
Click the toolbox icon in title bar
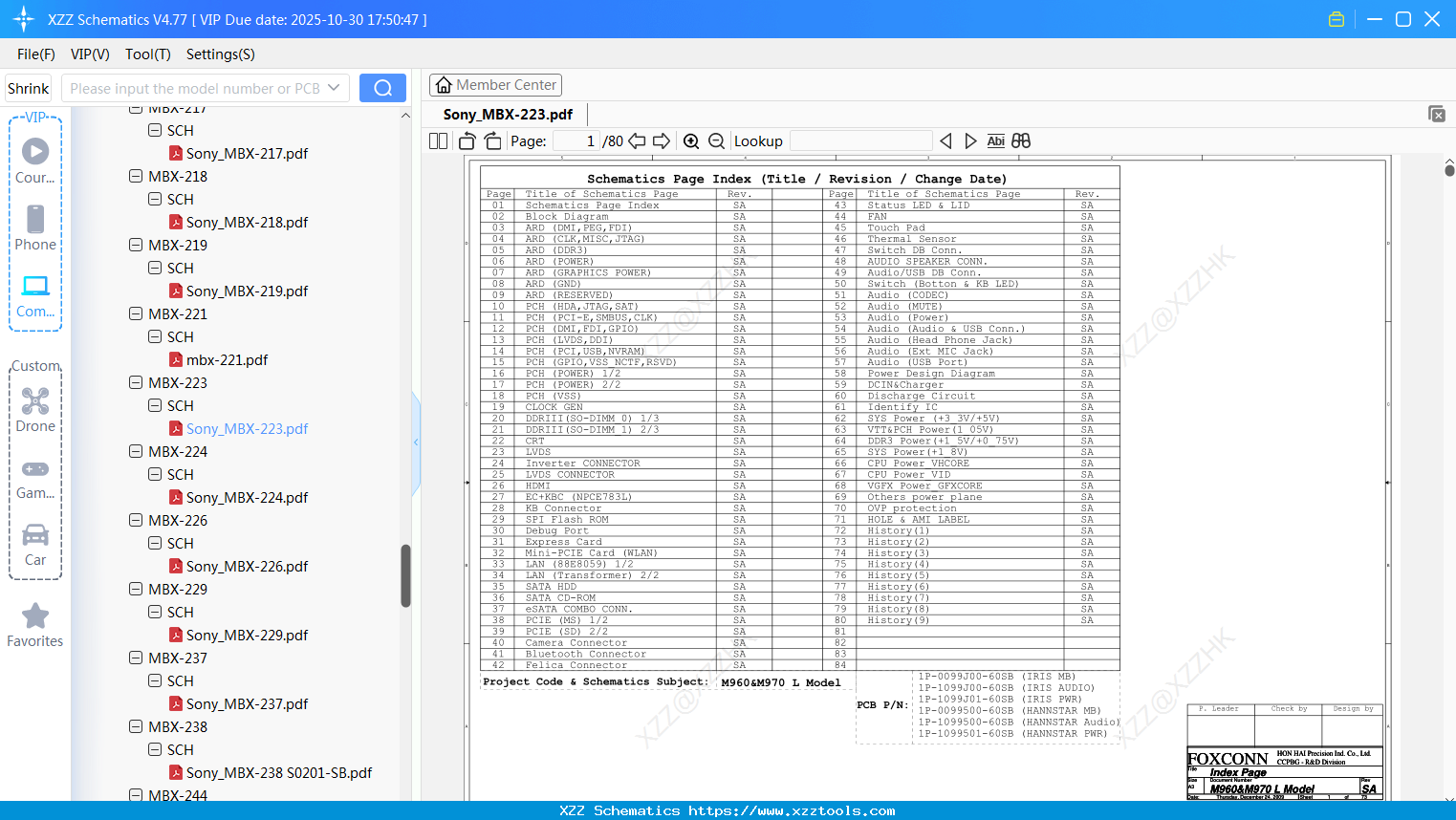click(x=1336, y=19)
